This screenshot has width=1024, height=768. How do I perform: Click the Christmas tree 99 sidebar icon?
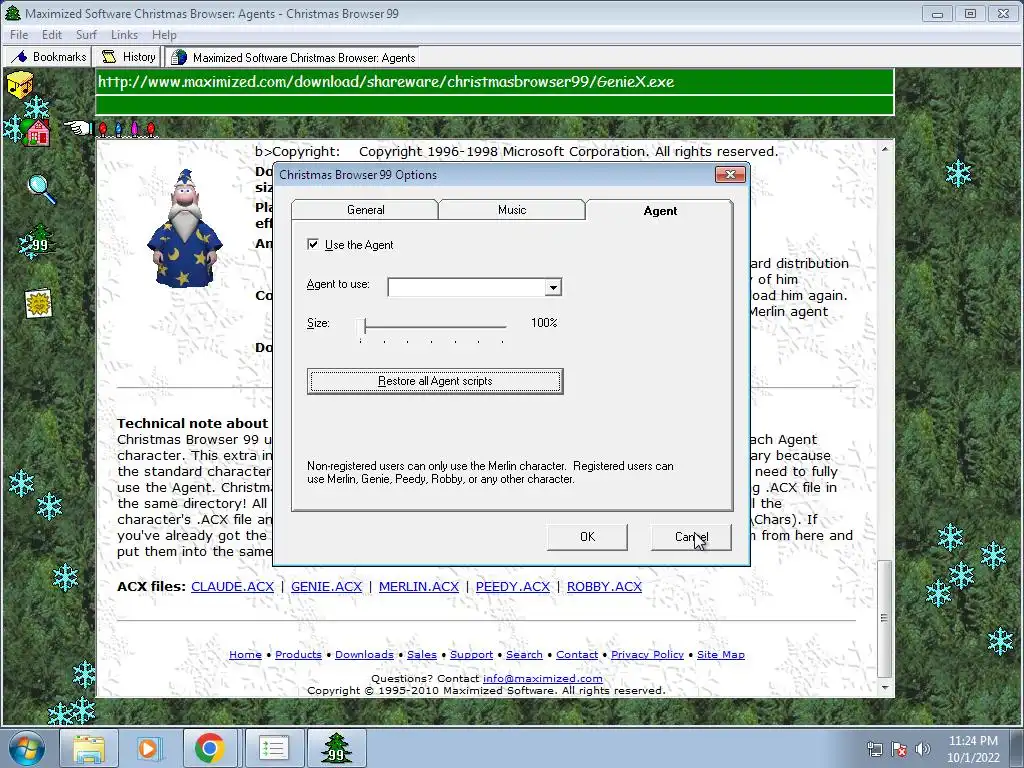pyautogui.click(x=39, y=241)
